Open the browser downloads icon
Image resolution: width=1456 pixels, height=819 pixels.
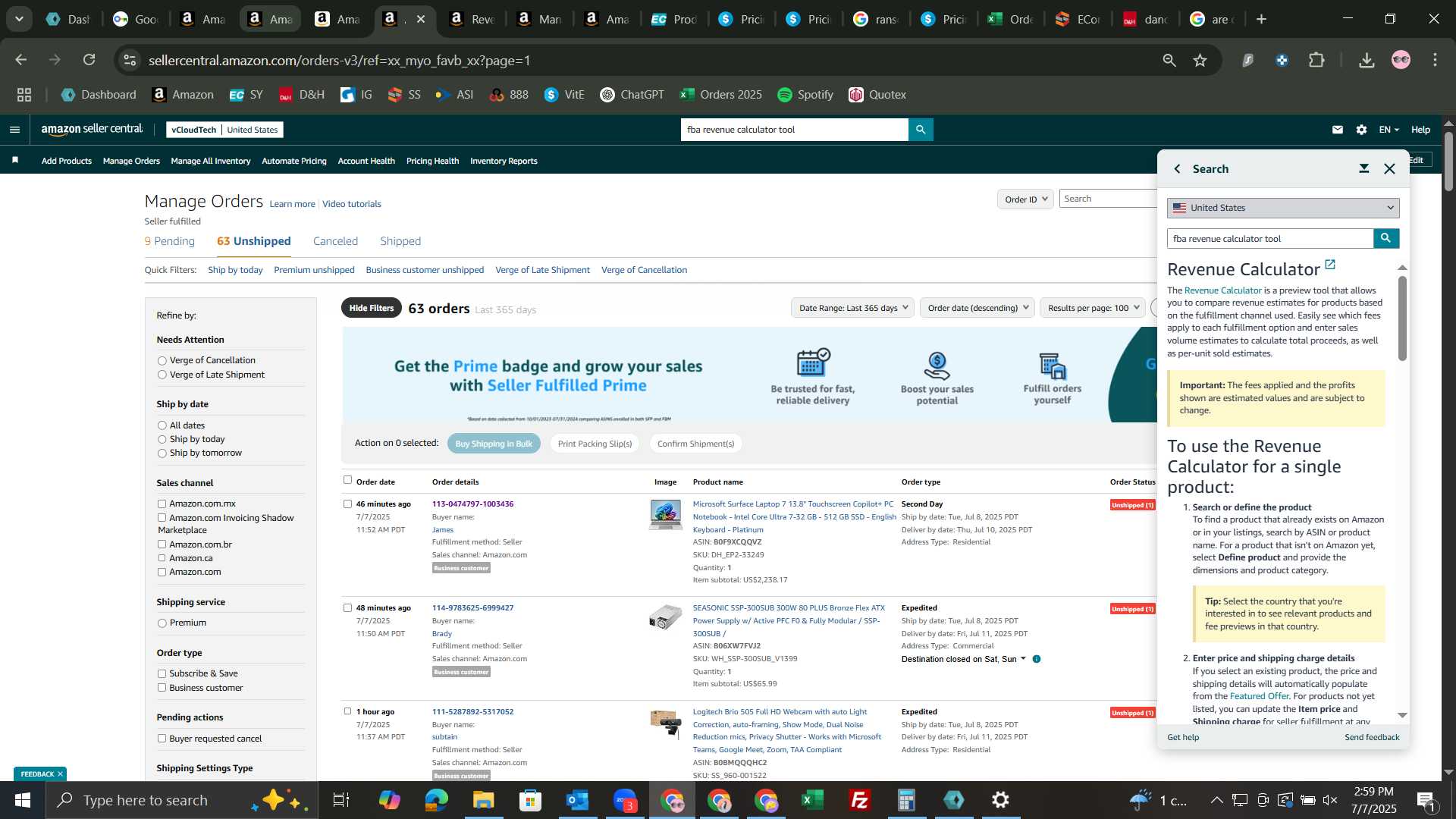pyautogui.click(x=1367, y=60)
